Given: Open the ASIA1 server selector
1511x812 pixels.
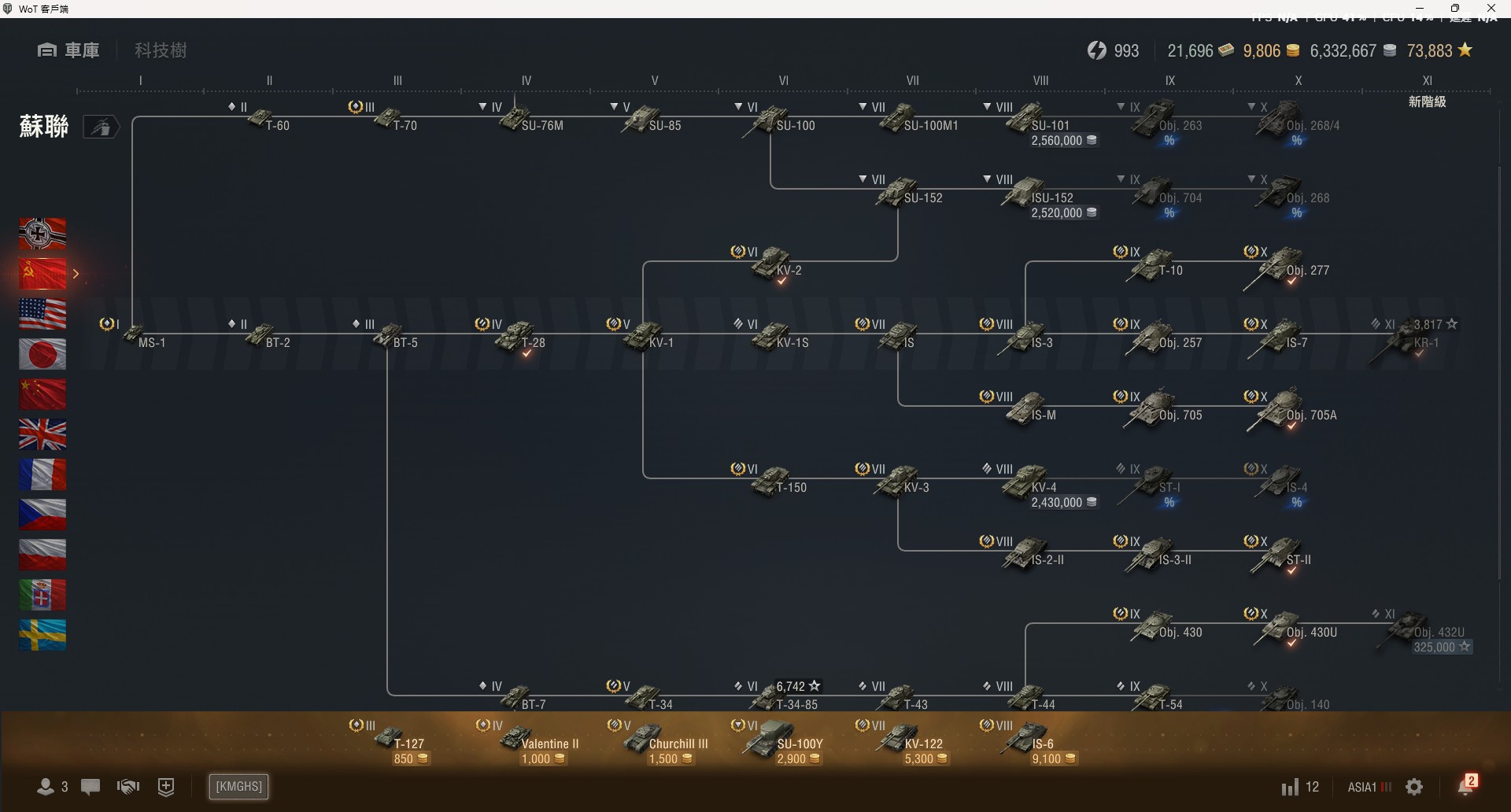Looking at the screenshot, I should 1369,787.
